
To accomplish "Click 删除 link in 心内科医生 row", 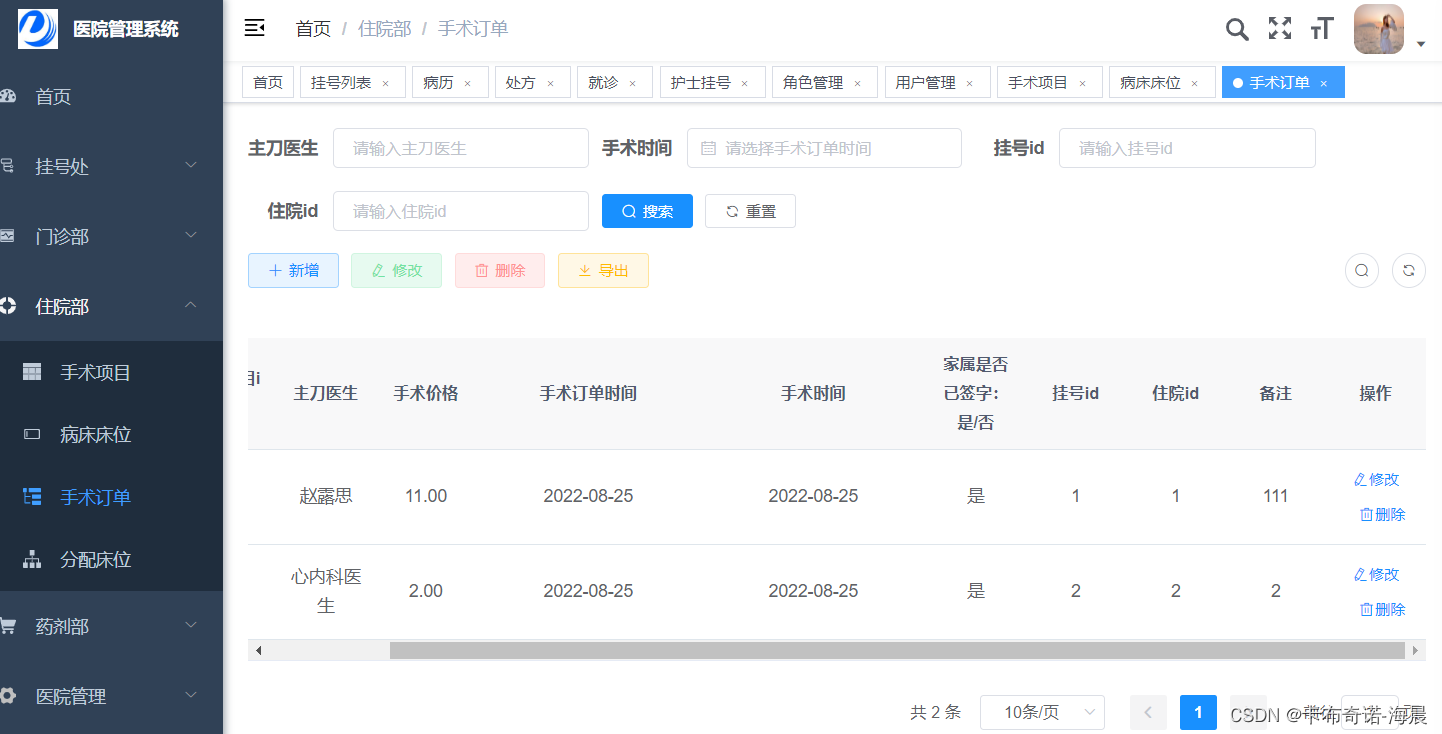I will click(x=1382, y=609).
